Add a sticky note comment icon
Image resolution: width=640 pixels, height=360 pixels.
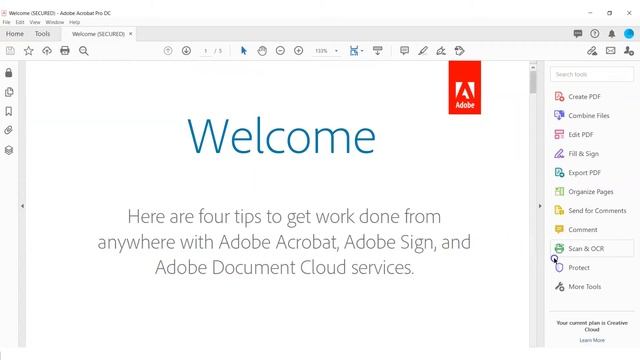coord(404,51)
